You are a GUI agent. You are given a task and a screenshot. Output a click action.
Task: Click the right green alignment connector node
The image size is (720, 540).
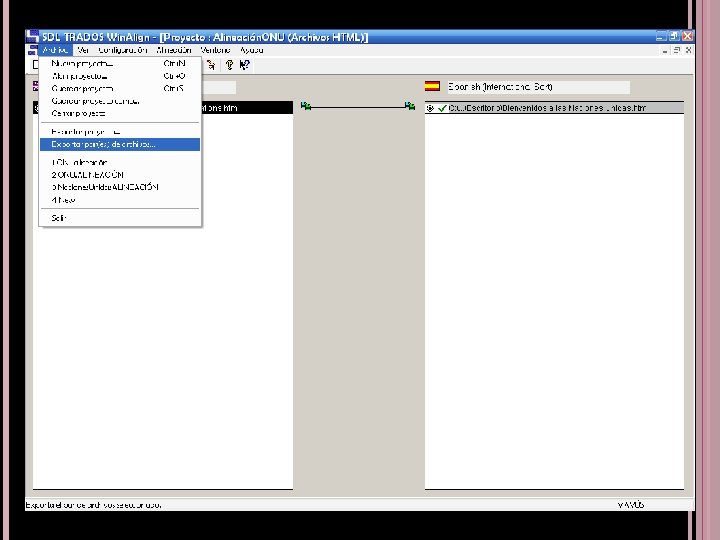point(410,106)
